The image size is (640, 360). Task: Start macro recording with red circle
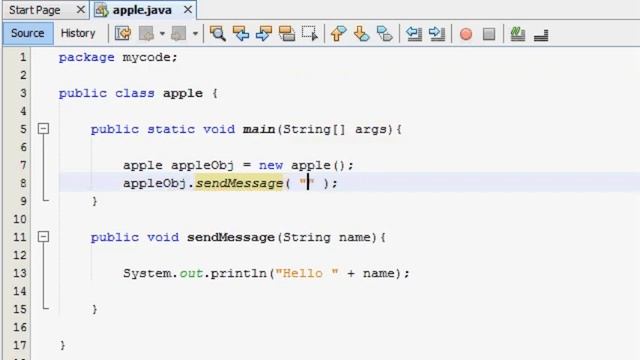click(x=466, y=34)
